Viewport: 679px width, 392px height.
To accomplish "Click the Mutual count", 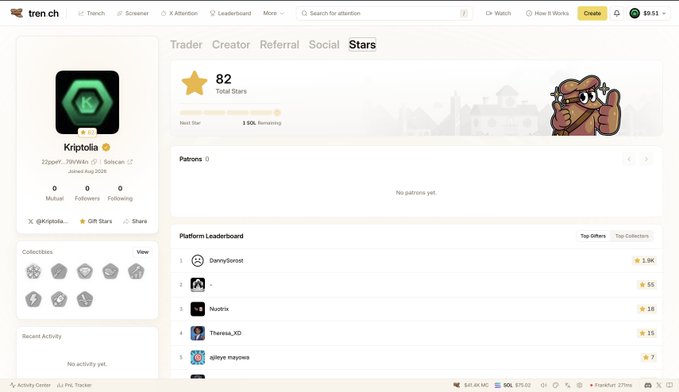I will (55, 193).
